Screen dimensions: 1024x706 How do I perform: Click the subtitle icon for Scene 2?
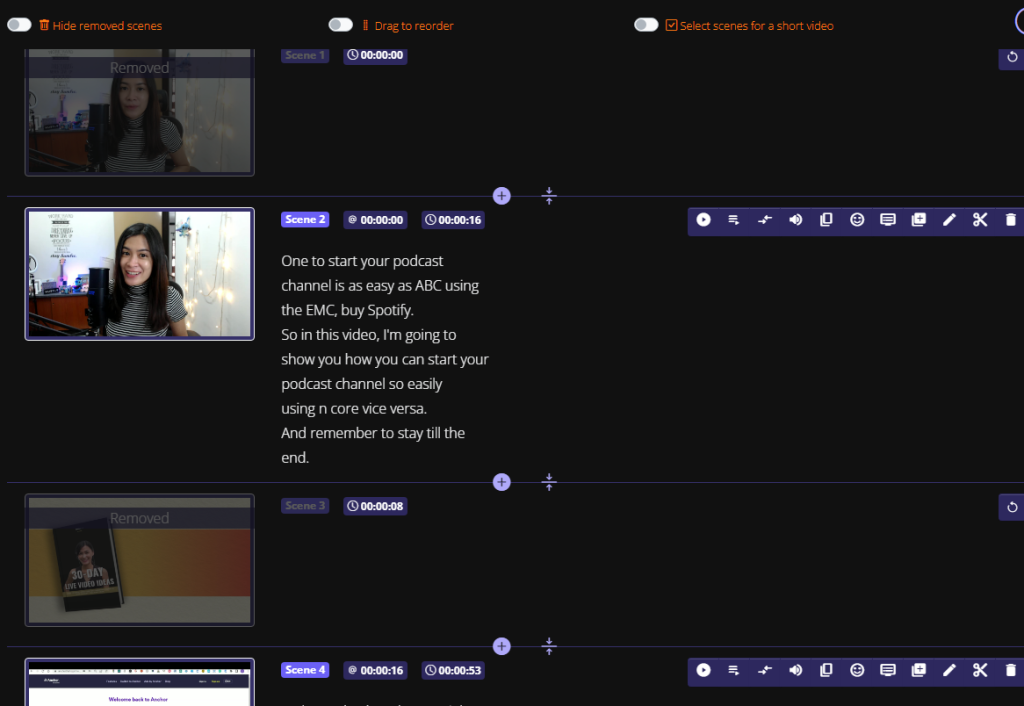887,220
